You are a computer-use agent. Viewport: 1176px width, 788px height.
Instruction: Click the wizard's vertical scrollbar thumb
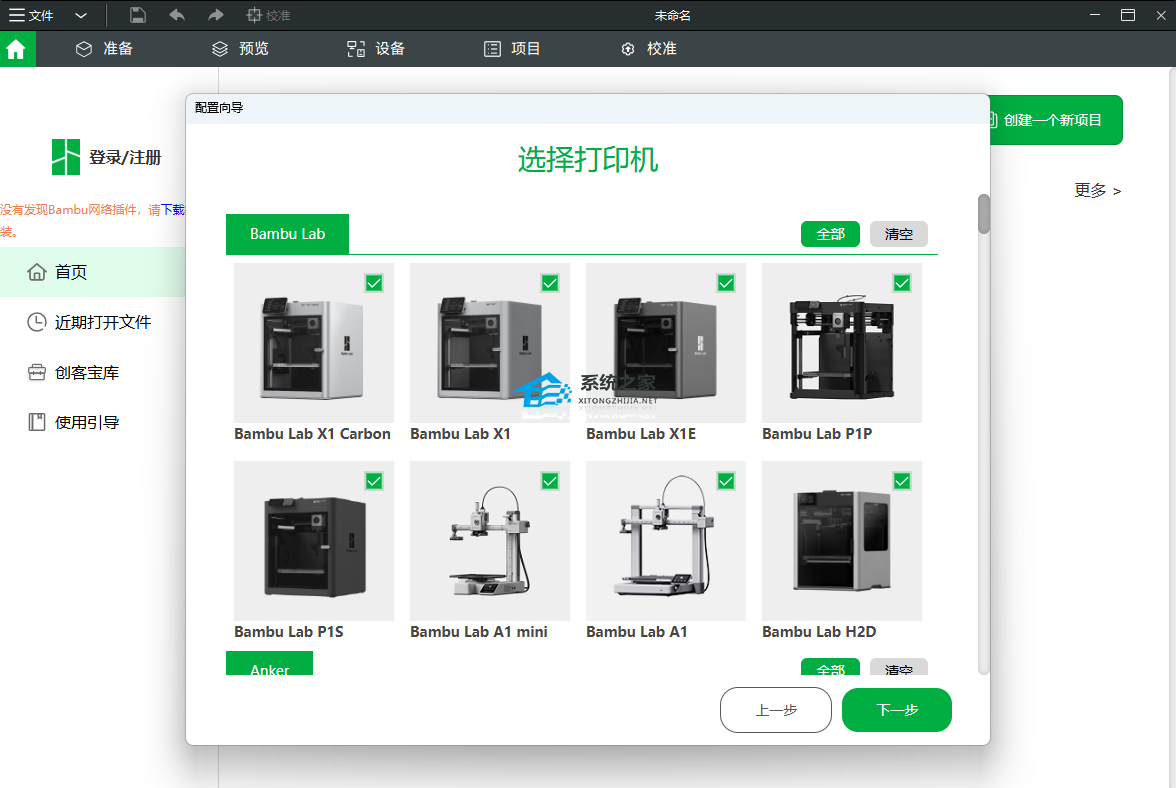[x=984, y=214]
